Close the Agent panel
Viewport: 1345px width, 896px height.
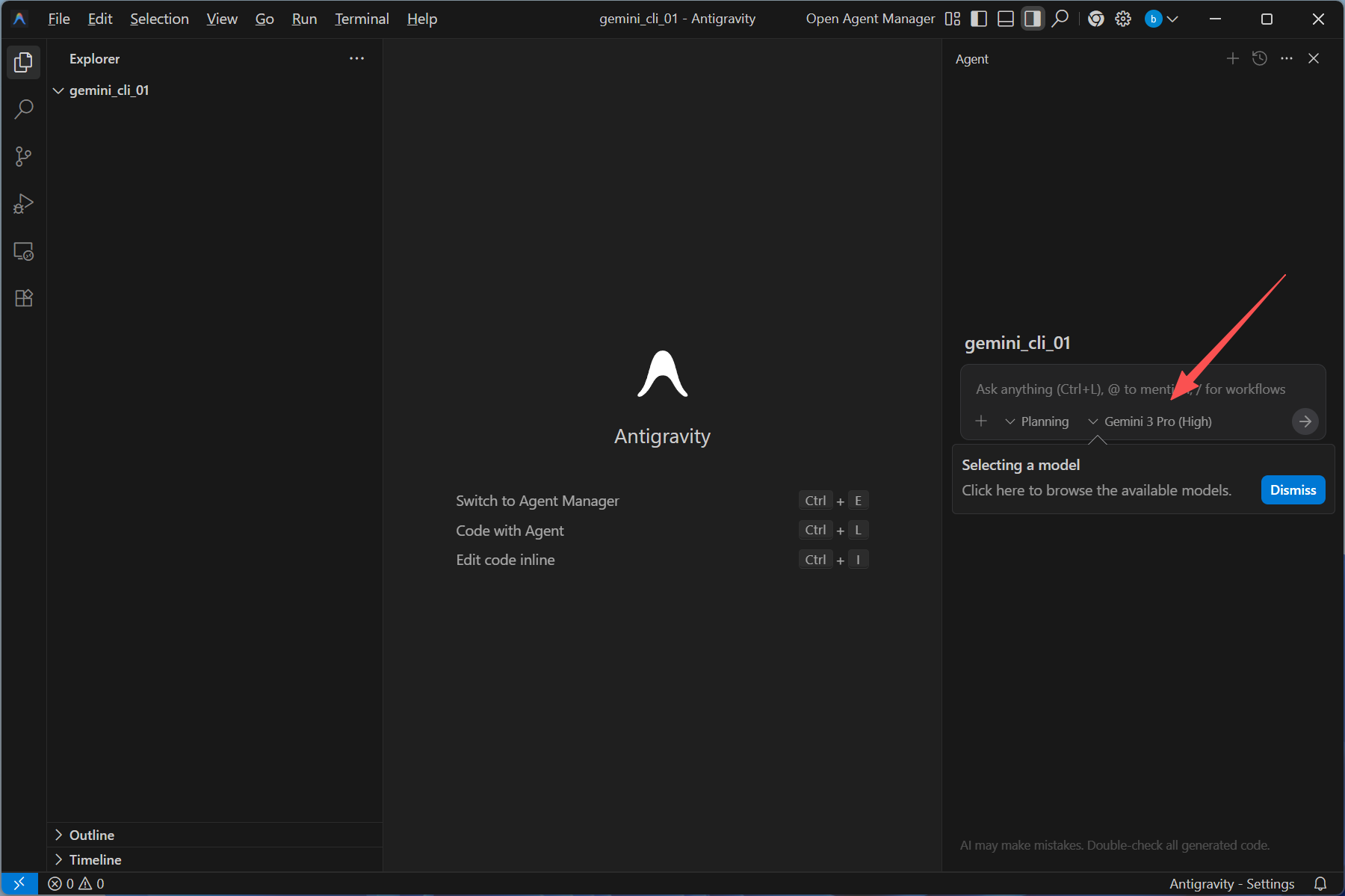point(1314,58)
